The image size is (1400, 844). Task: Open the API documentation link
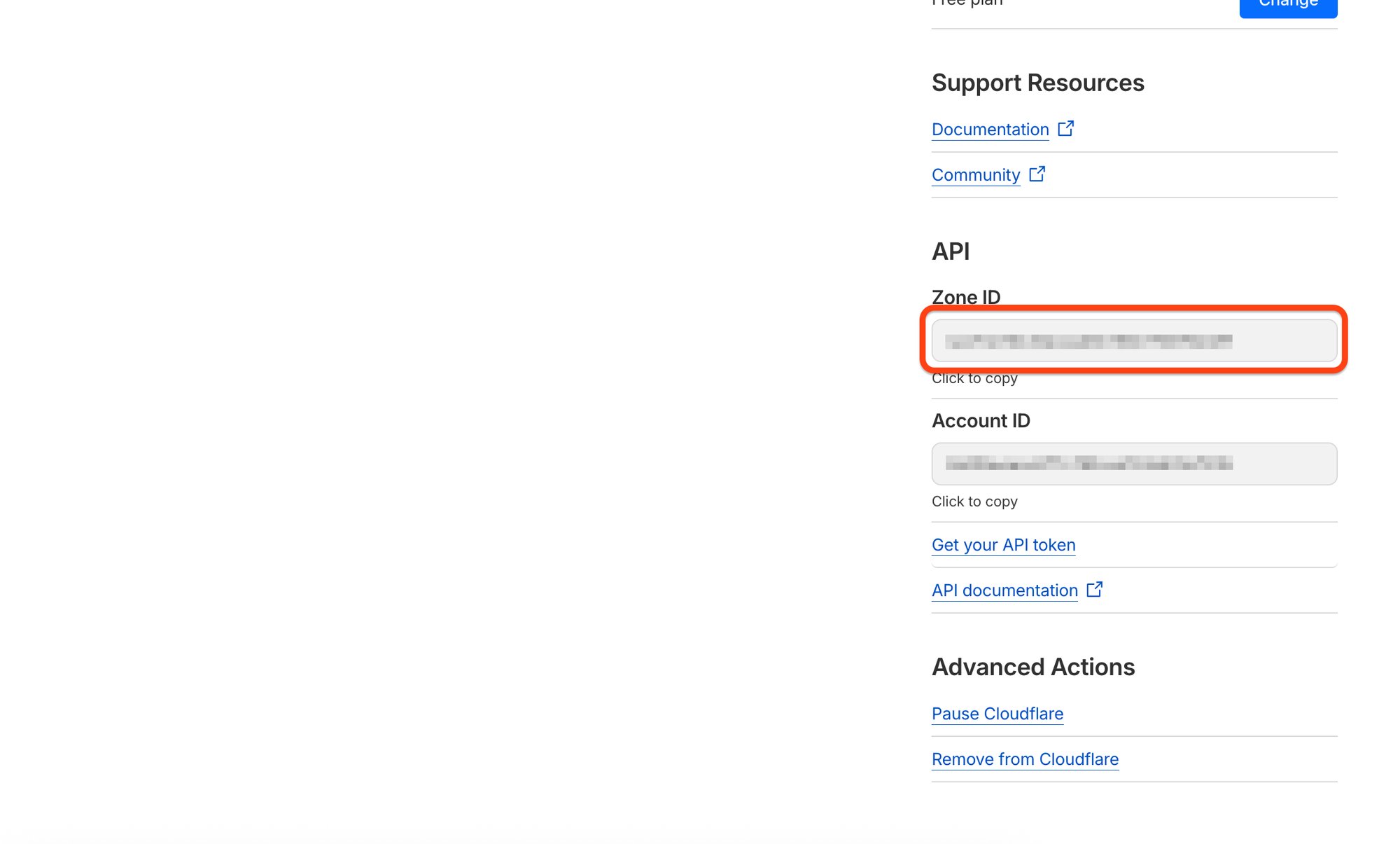click(1004, 590)
